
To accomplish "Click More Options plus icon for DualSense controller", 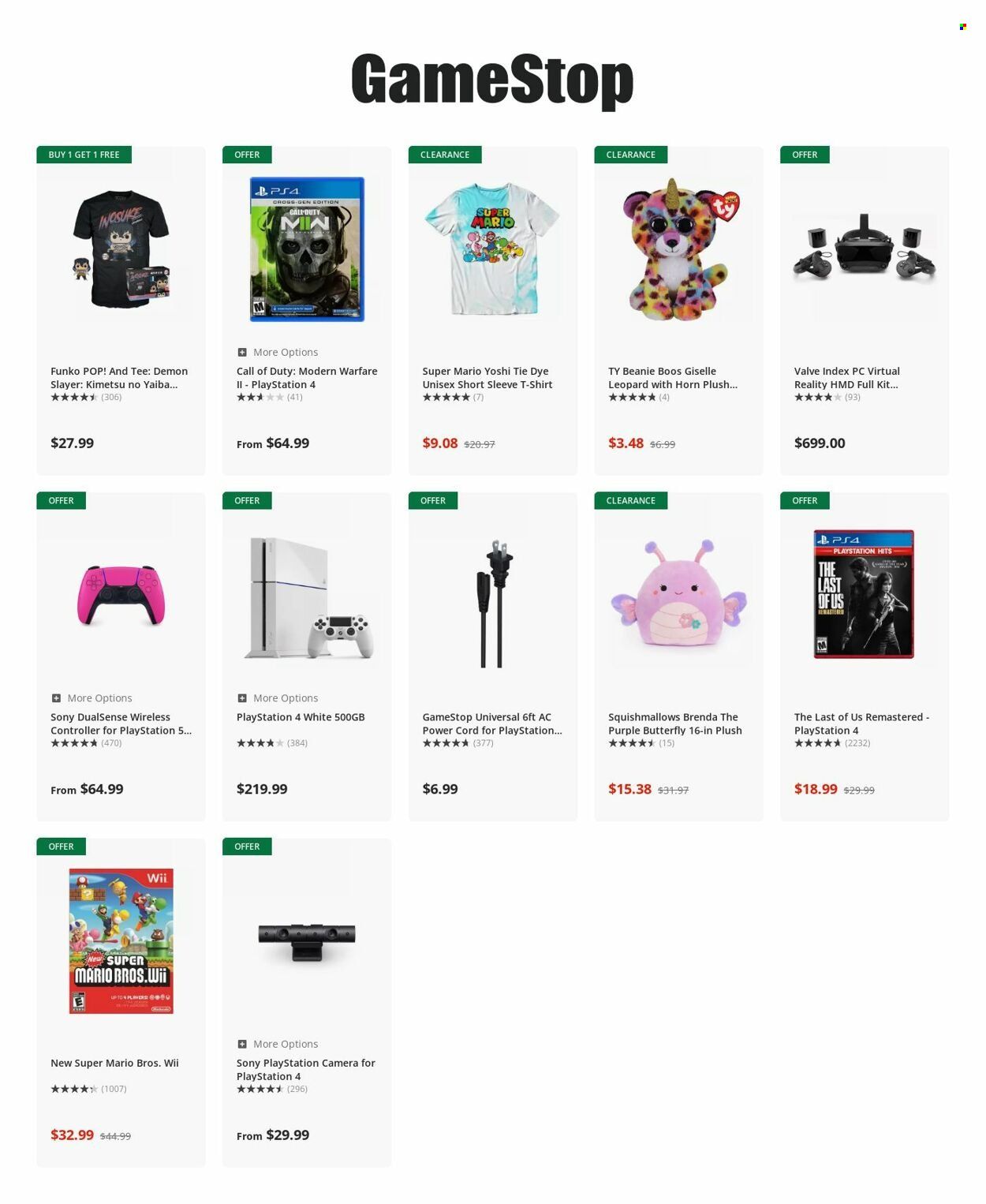I will click(x=56, y=698).
